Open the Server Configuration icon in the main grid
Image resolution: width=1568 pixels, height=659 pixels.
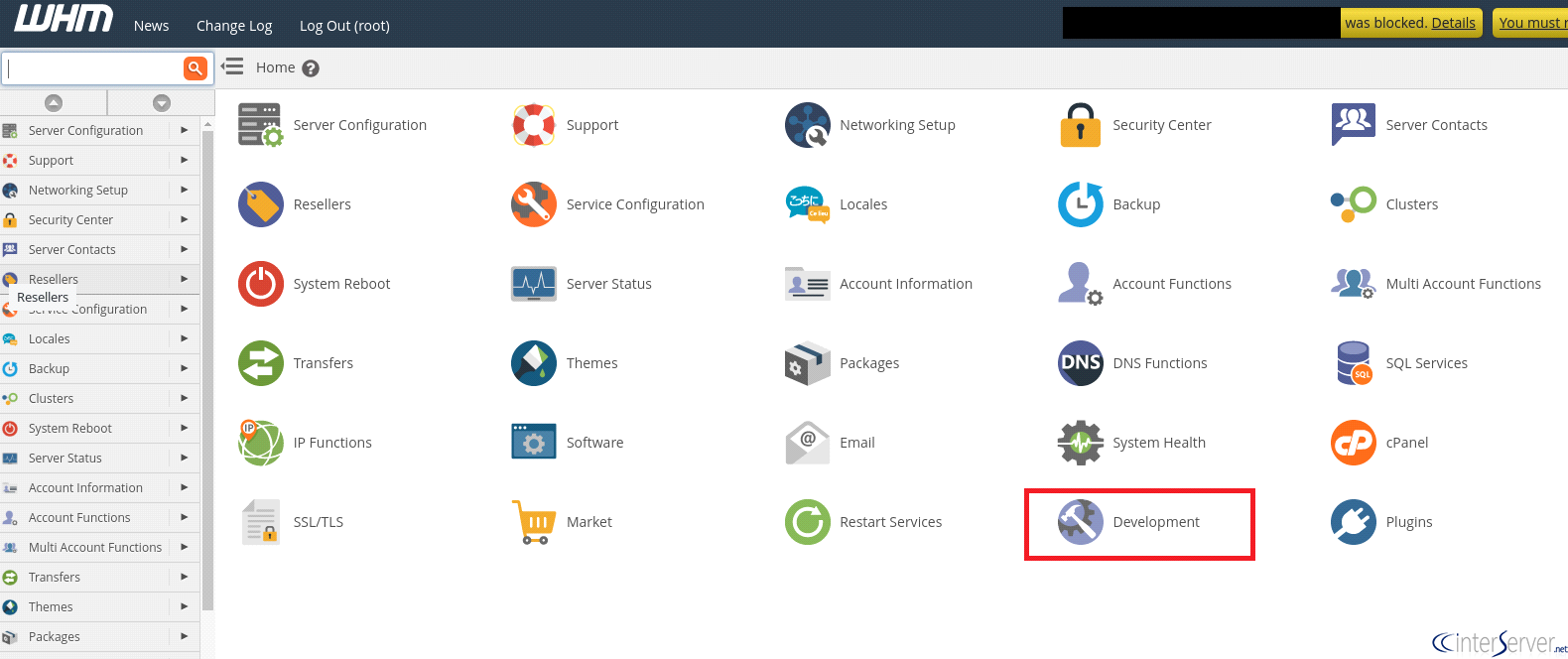click(260, 125)
